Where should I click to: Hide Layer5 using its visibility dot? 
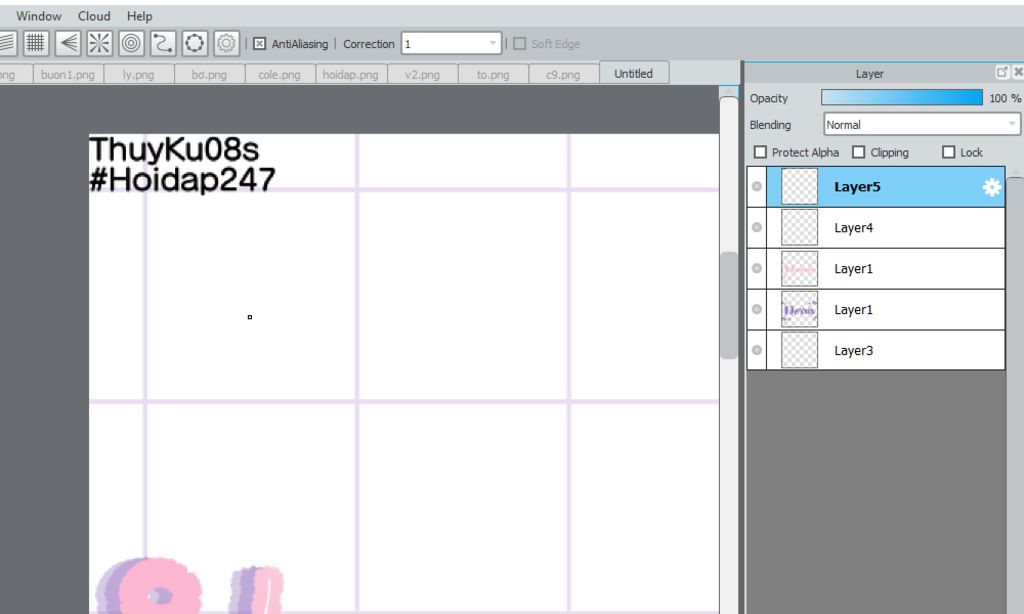tap(757, 187)
